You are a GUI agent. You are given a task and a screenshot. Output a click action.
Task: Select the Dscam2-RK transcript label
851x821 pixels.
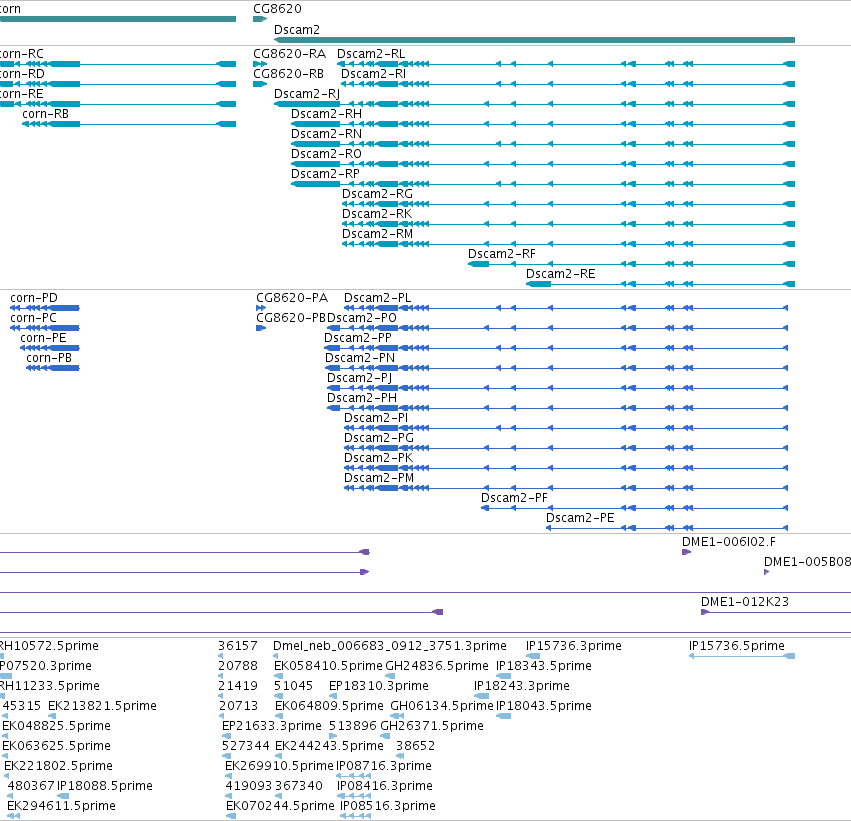pos(377,214)
